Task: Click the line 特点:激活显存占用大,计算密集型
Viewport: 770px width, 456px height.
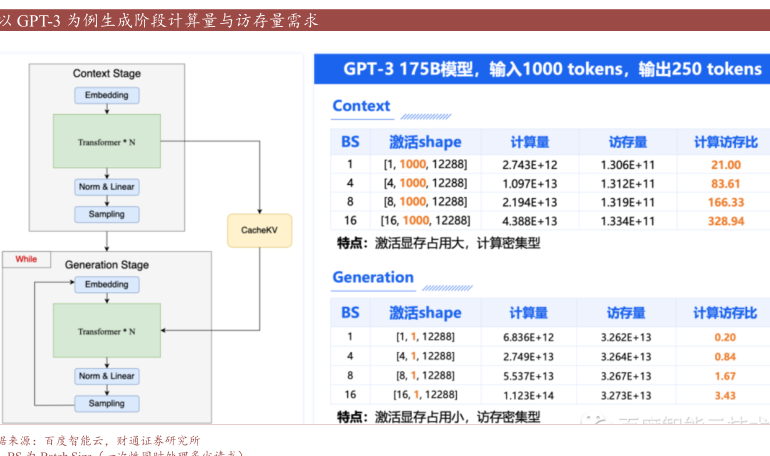Action: click(439, 243)
